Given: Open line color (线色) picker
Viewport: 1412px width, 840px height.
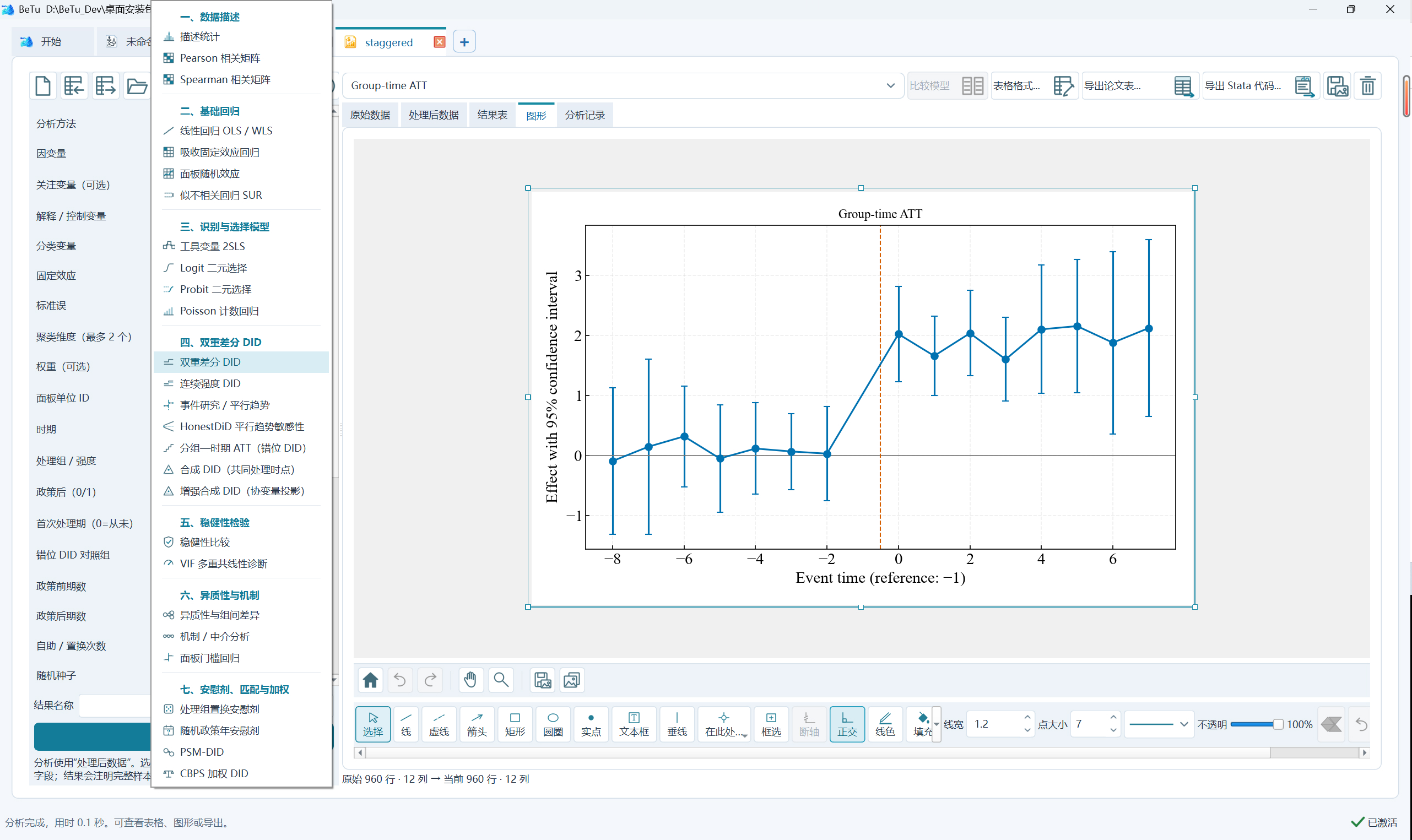Looking at the screenshot, I should click(x=884, y=724).
